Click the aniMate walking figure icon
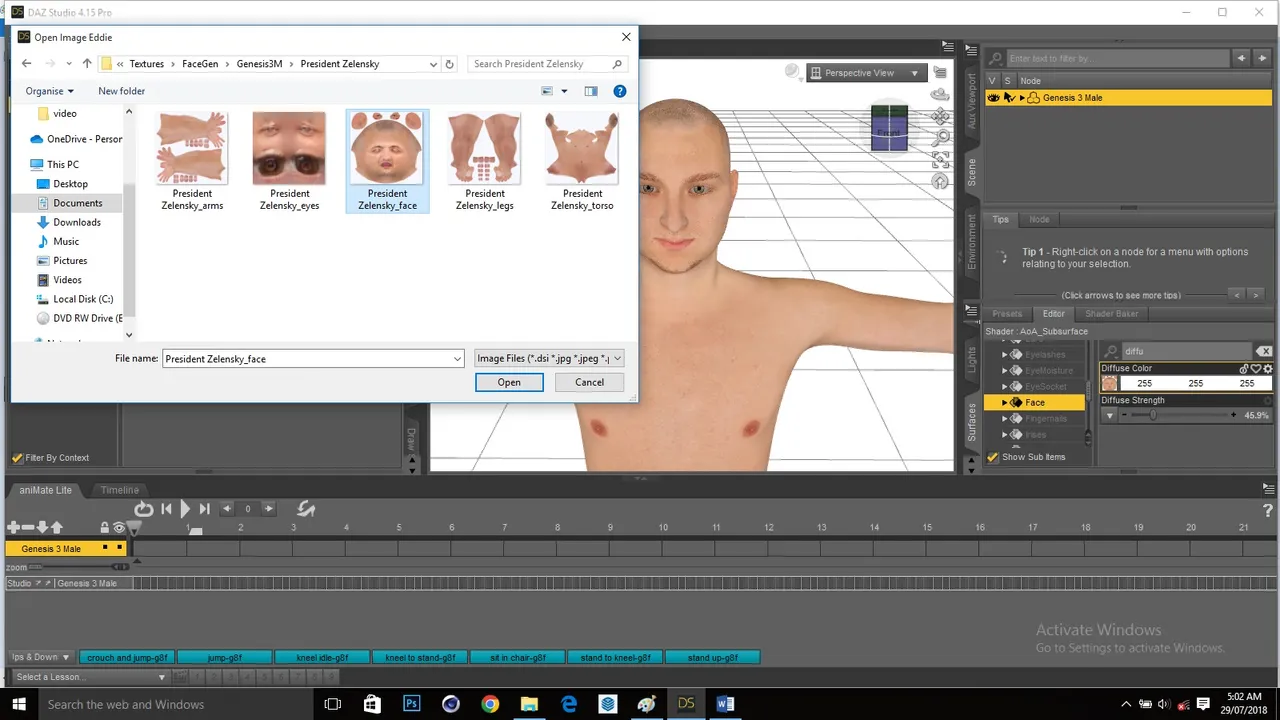 coord(306,509)
